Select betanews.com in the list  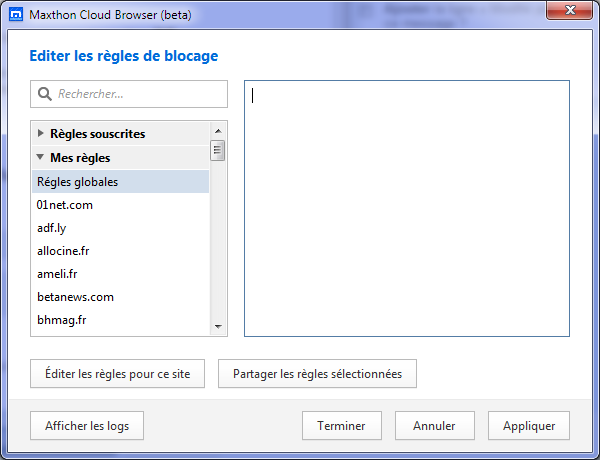point(121,297)
